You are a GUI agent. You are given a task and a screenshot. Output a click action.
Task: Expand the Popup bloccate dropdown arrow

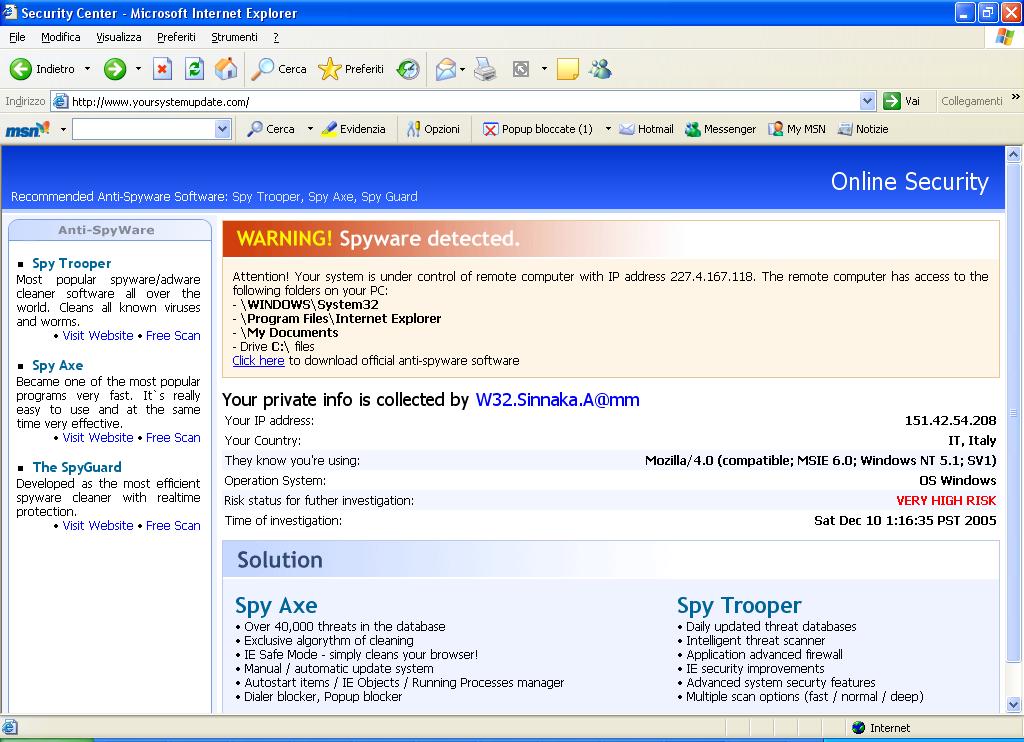tap(608, 129)
